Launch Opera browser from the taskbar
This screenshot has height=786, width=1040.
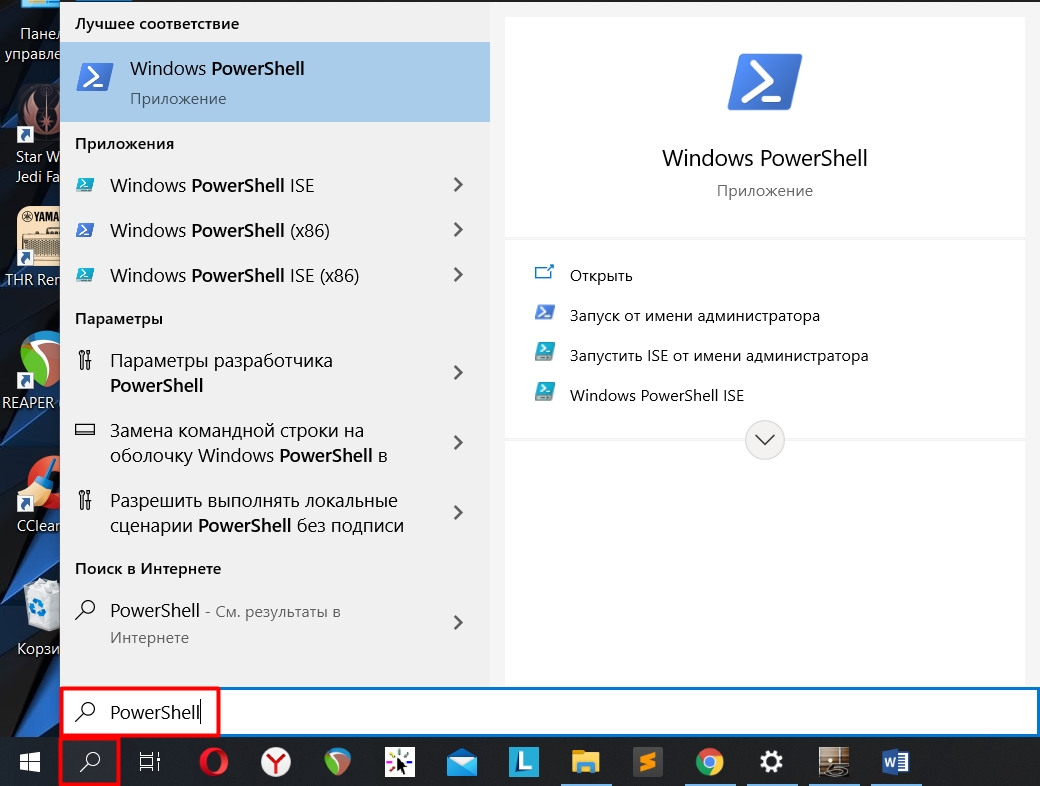pyautogui.click(x=214, y=762)
